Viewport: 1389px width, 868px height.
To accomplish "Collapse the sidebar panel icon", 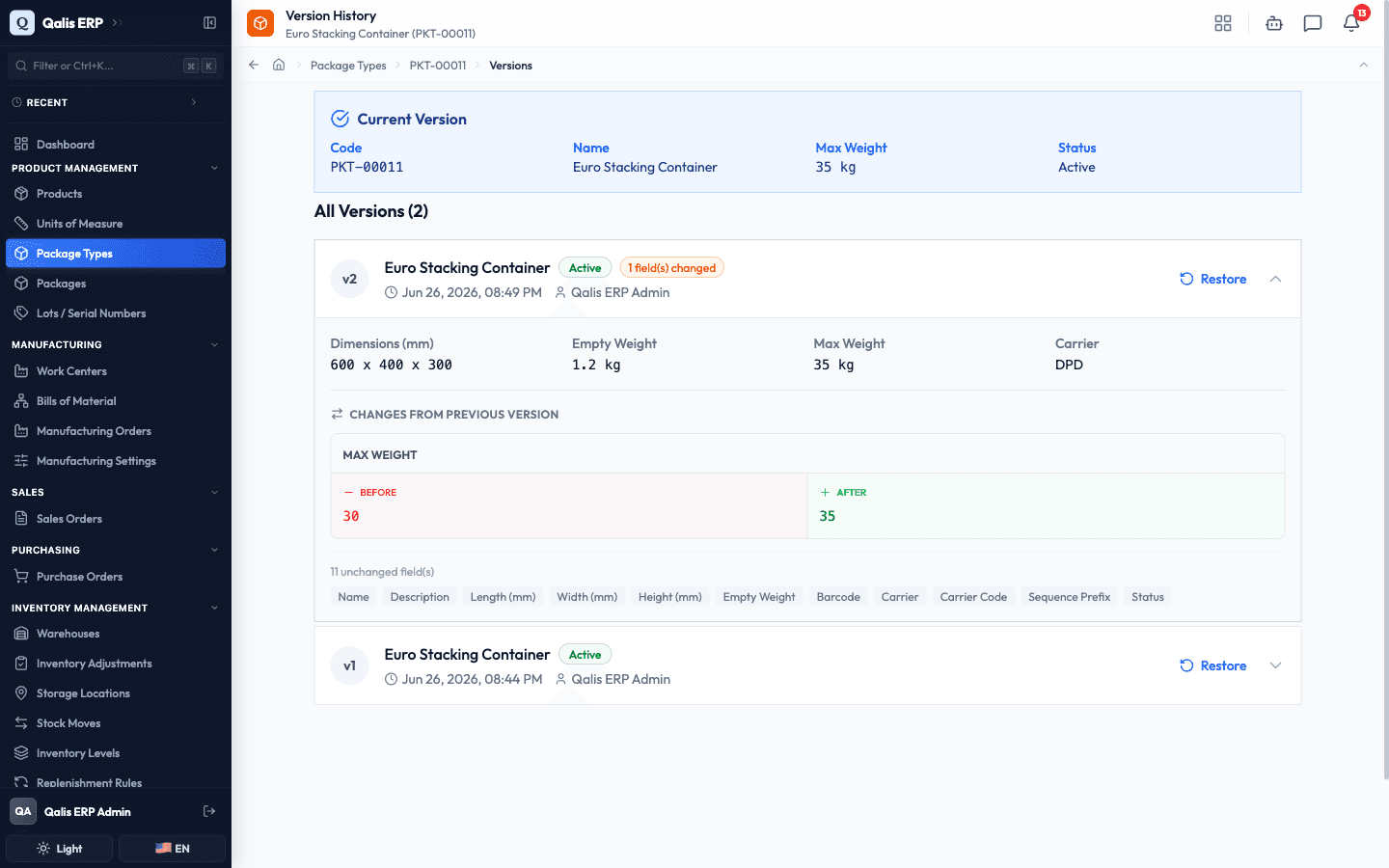I will pos(209,22).
